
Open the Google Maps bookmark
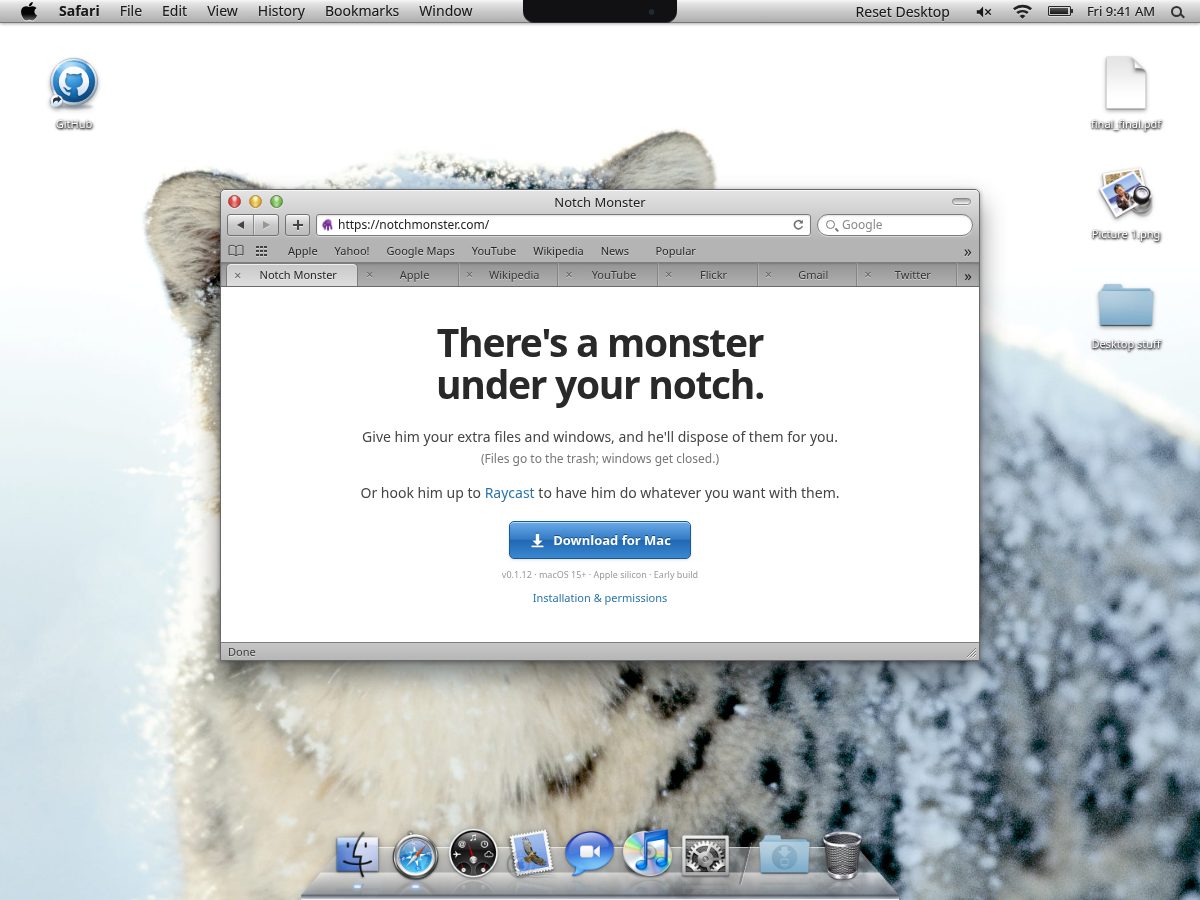tap(420, 251)
